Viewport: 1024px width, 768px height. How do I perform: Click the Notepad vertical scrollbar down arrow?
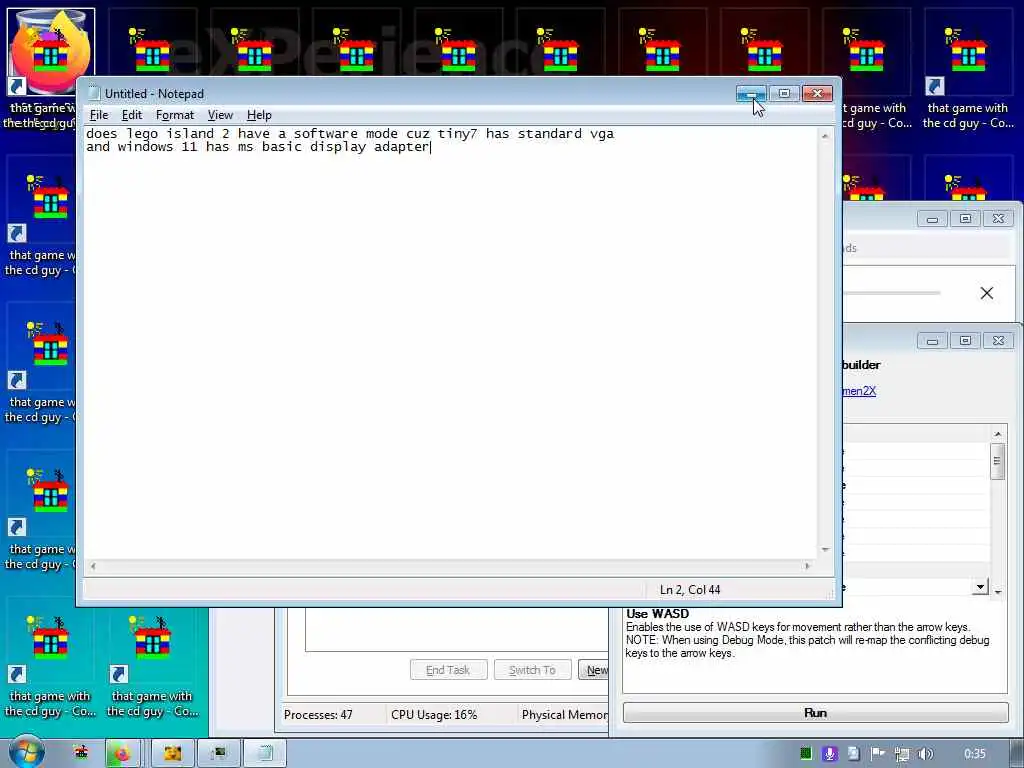point(825,550)
